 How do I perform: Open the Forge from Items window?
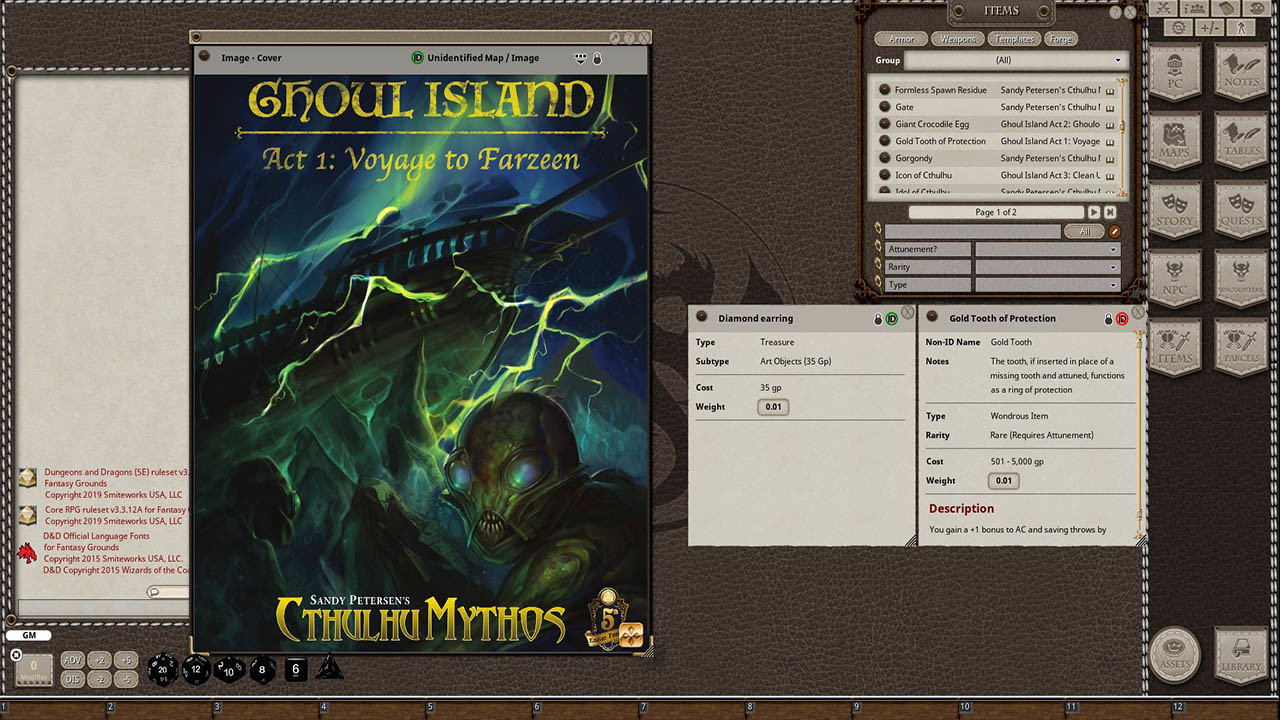[1061, 39]
